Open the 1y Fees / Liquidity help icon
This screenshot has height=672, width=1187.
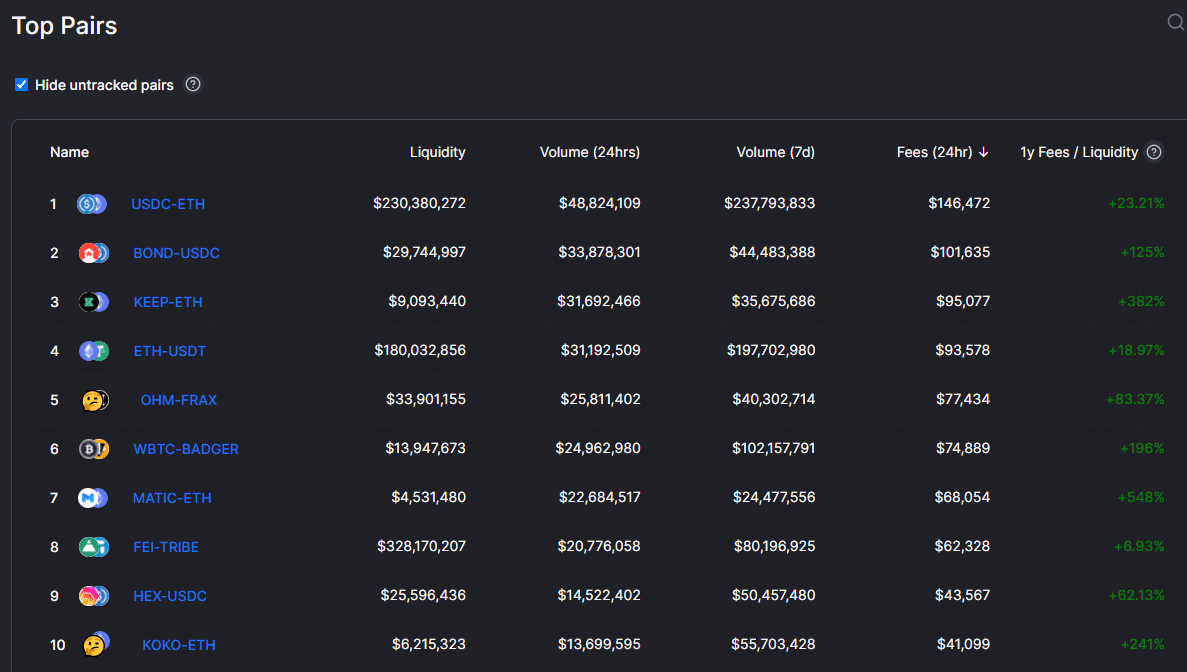1154,152
